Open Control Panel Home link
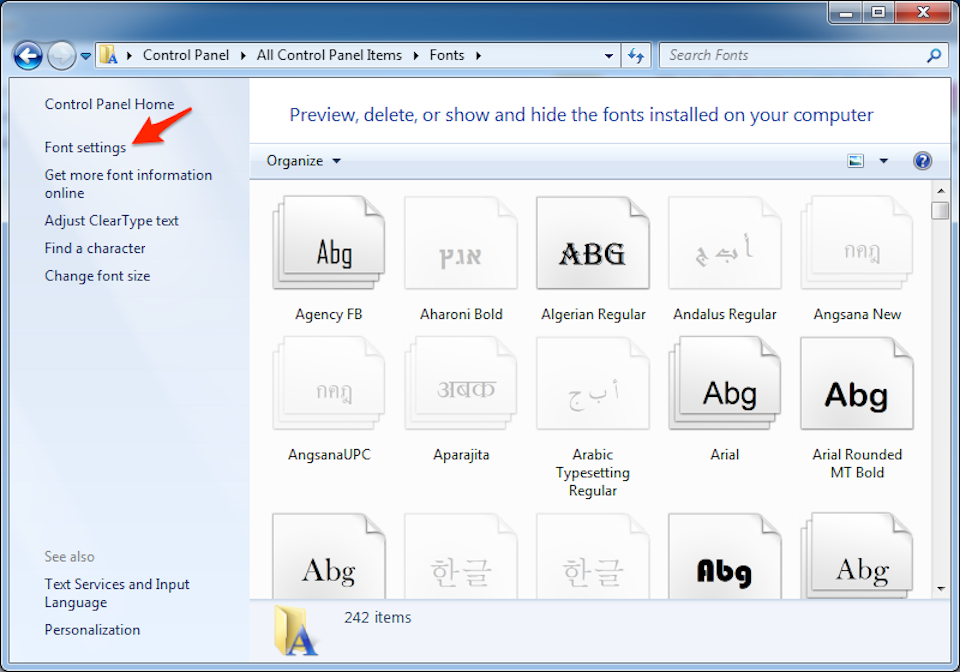This screenshot has height=672, width=960. [x=110, y=104]
